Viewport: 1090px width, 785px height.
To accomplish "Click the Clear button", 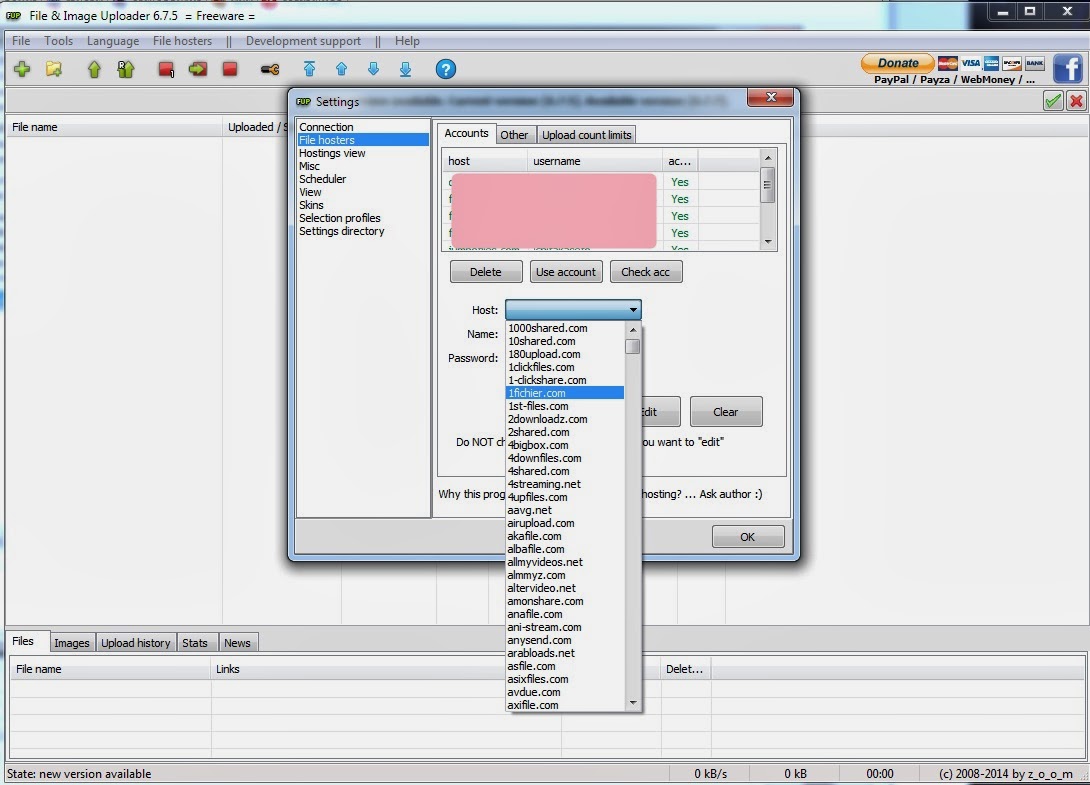I will pyautogui.click(x=726, y=412).
